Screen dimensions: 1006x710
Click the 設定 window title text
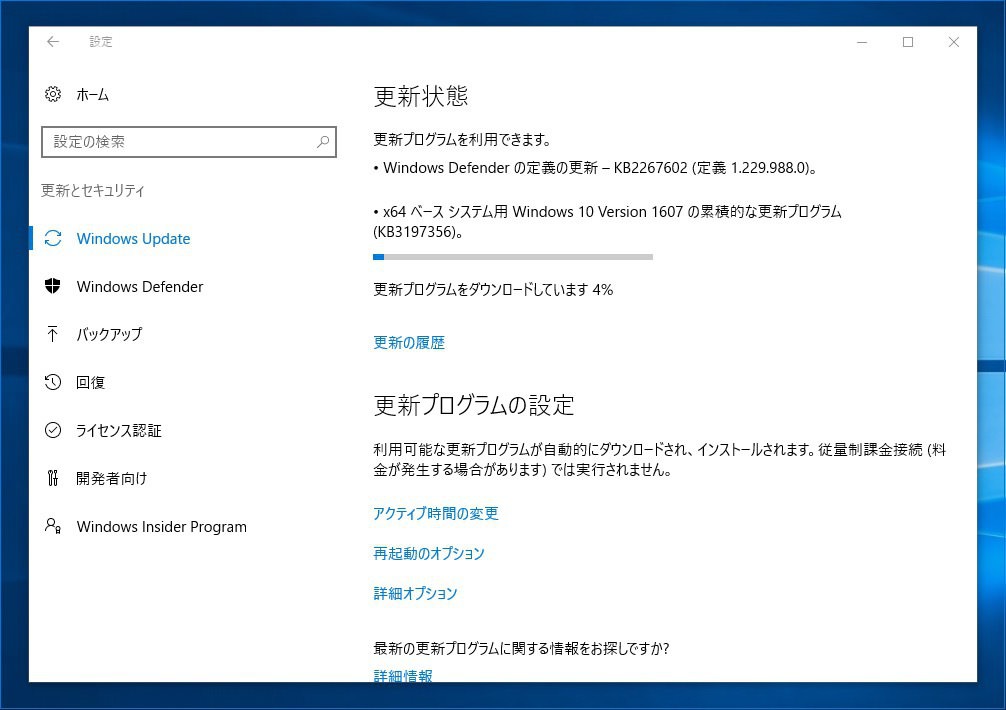101,42
